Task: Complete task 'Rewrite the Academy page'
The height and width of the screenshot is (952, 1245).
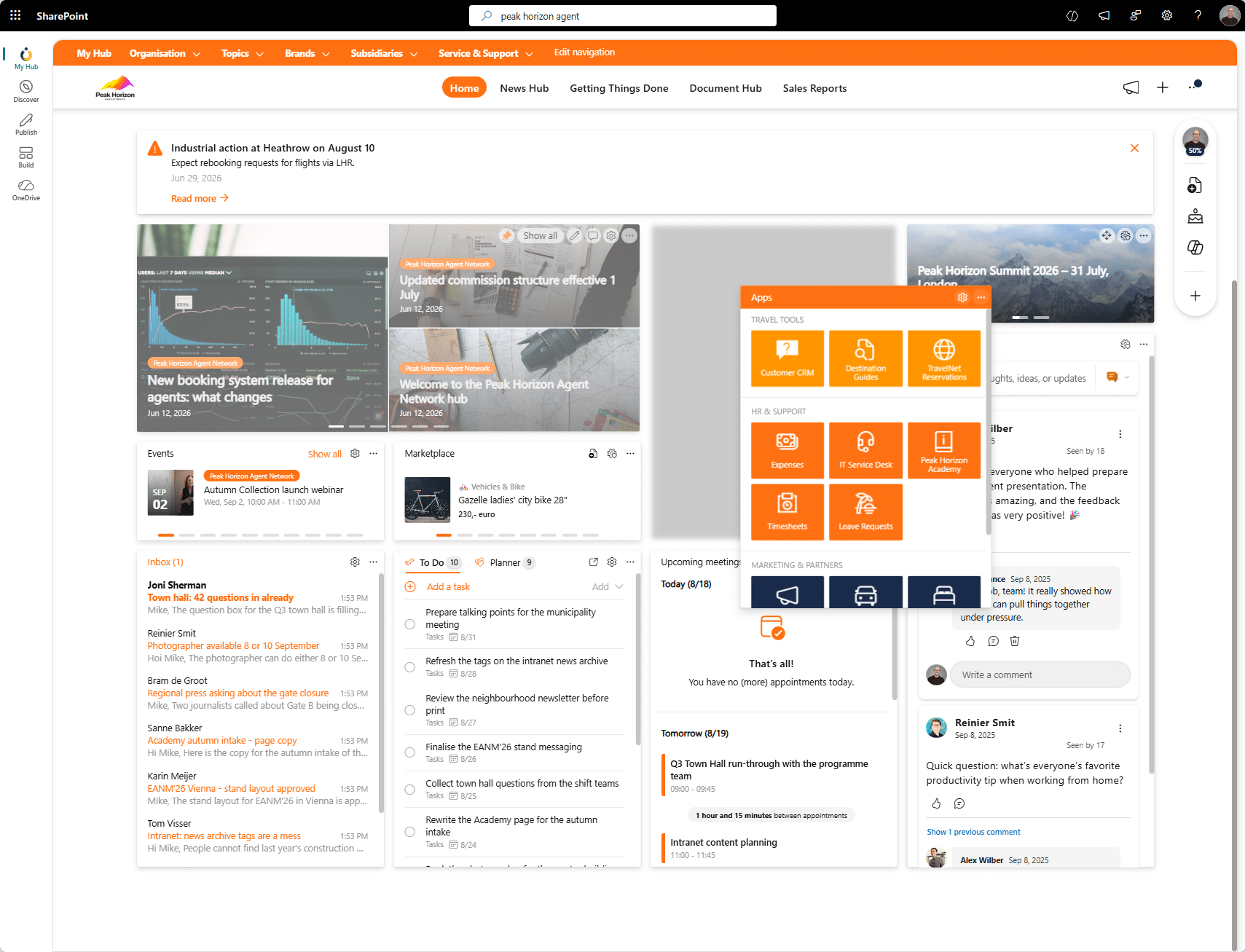Action: tap(410, 832)
